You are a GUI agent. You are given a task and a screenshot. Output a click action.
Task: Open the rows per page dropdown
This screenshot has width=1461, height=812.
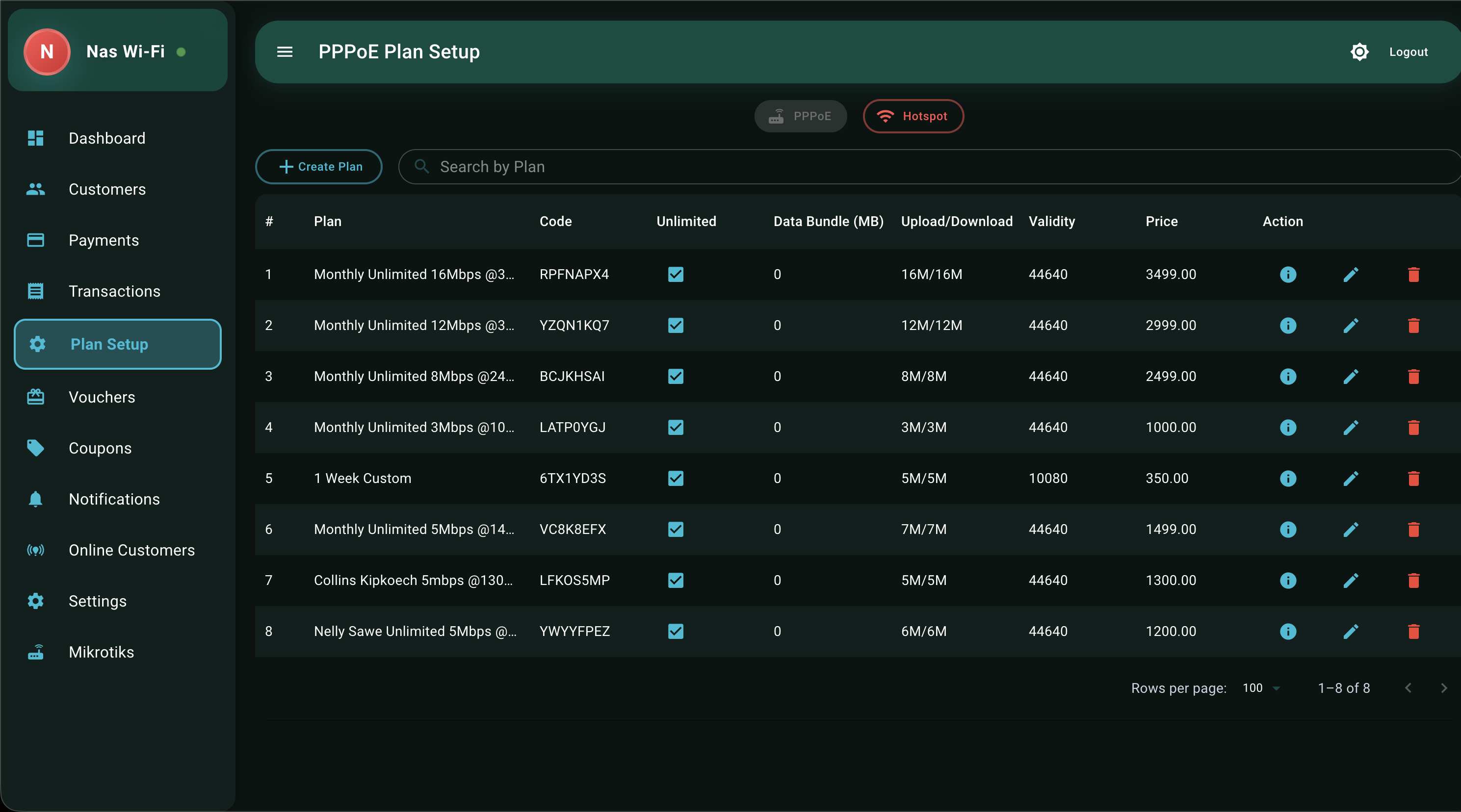(1261, 688)
